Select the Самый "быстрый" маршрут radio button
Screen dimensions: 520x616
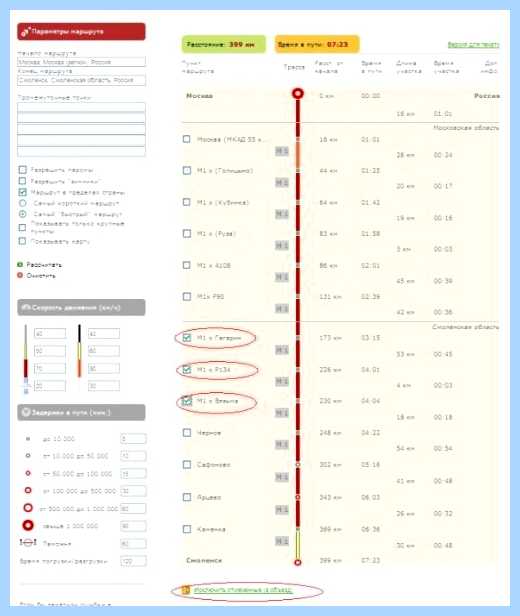click(x=22, y=214)
